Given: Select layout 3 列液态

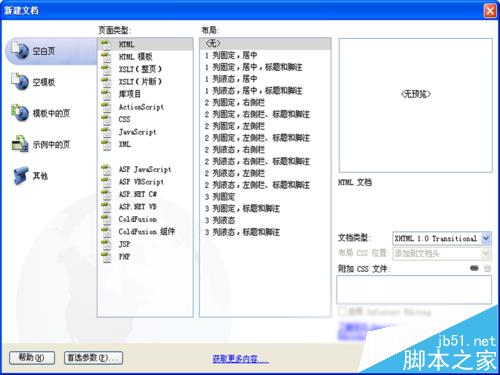Looking at the screenshot, I should coord(265,220).
